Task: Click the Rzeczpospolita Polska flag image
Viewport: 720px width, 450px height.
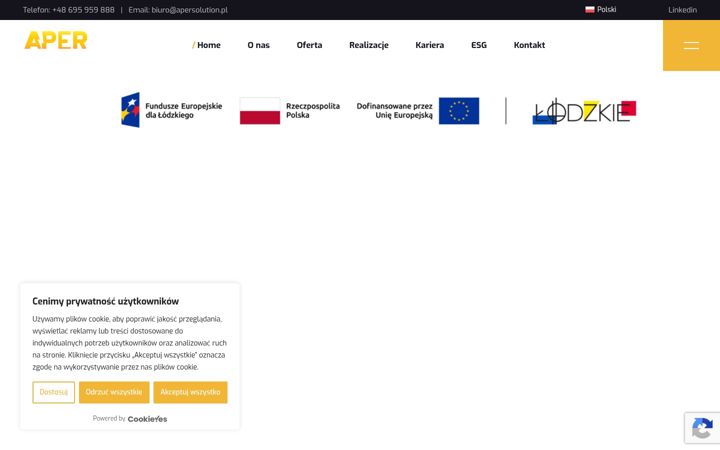Action: tap(260, 111)
